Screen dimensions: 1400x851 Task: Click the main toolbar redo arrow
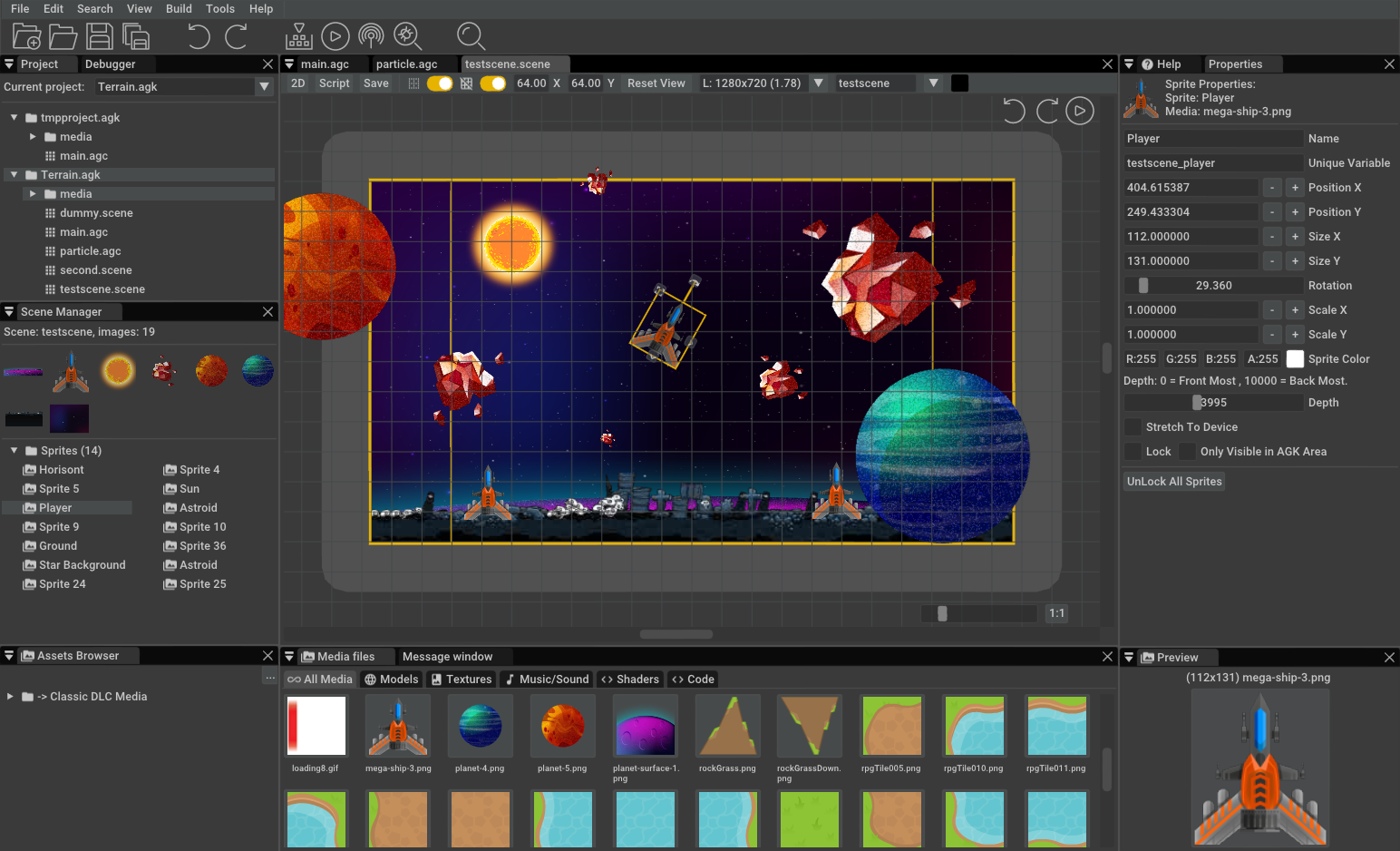tap(236, 36)
